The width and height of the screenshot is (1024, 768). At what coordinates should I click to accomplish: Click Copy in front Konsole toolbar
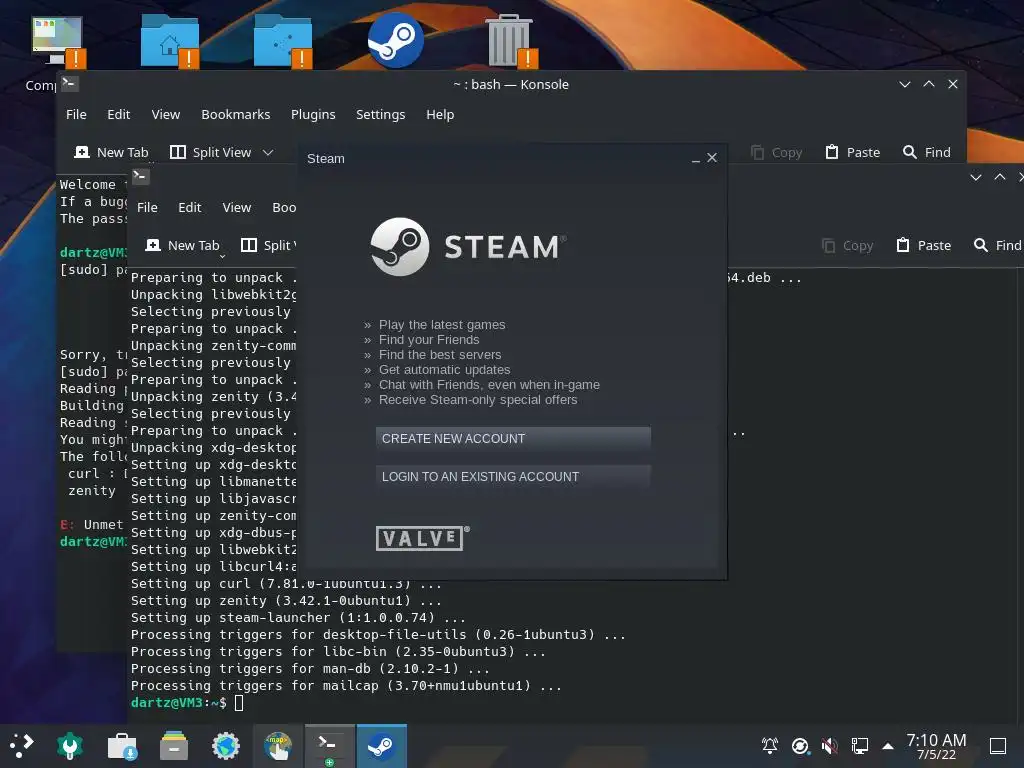848,246
